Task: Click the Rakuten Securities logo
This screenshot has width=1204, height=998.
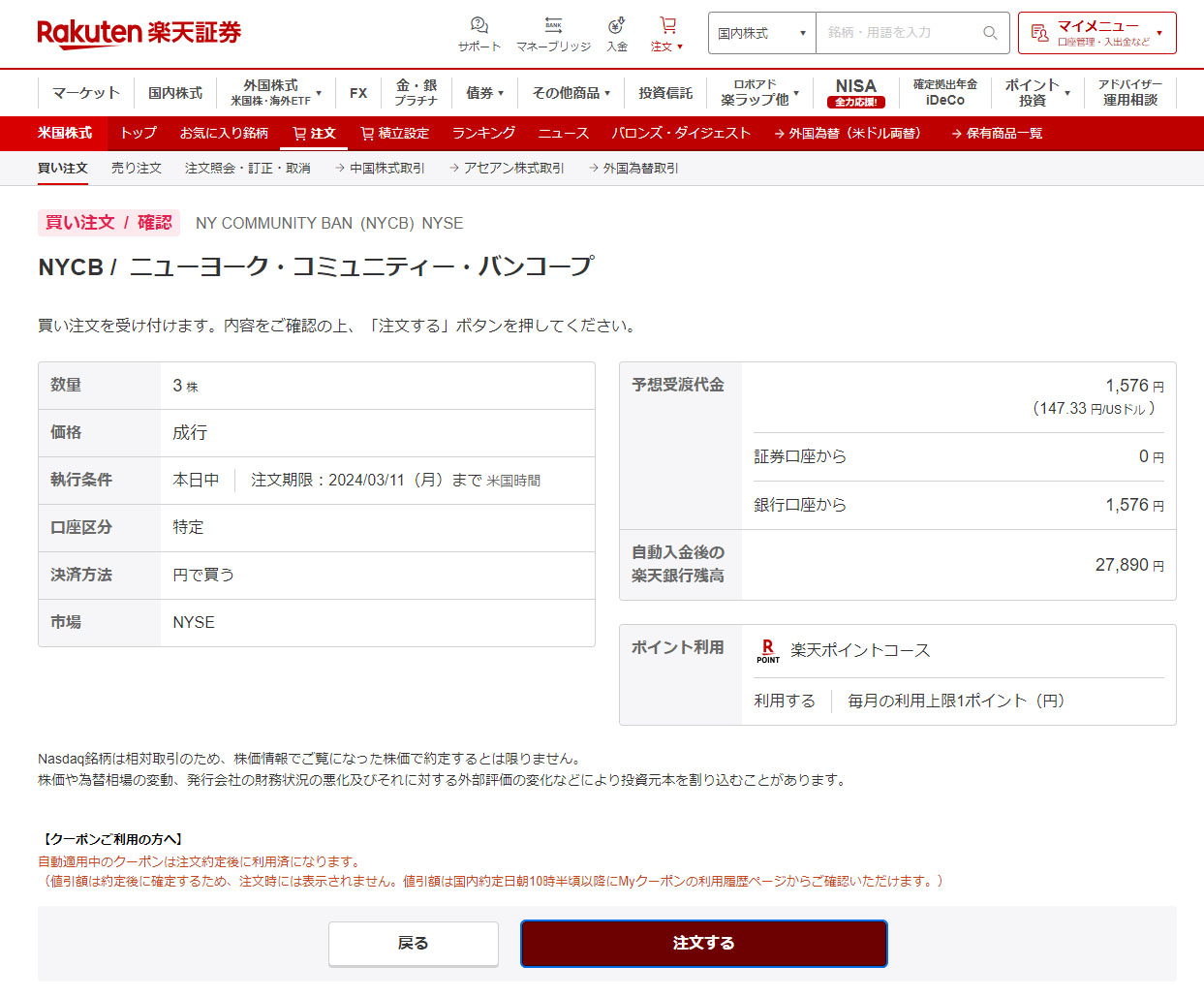Action: [139, 33]
